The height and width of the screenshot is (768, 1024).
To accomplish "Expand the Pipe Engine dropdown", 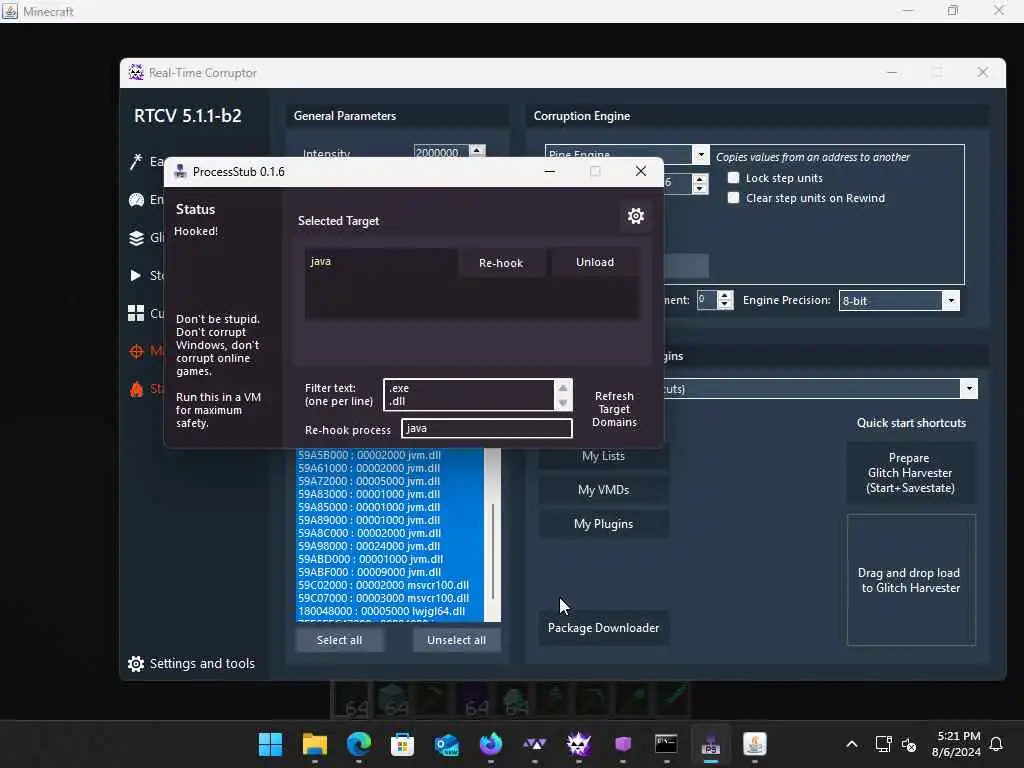I will 701,155.
